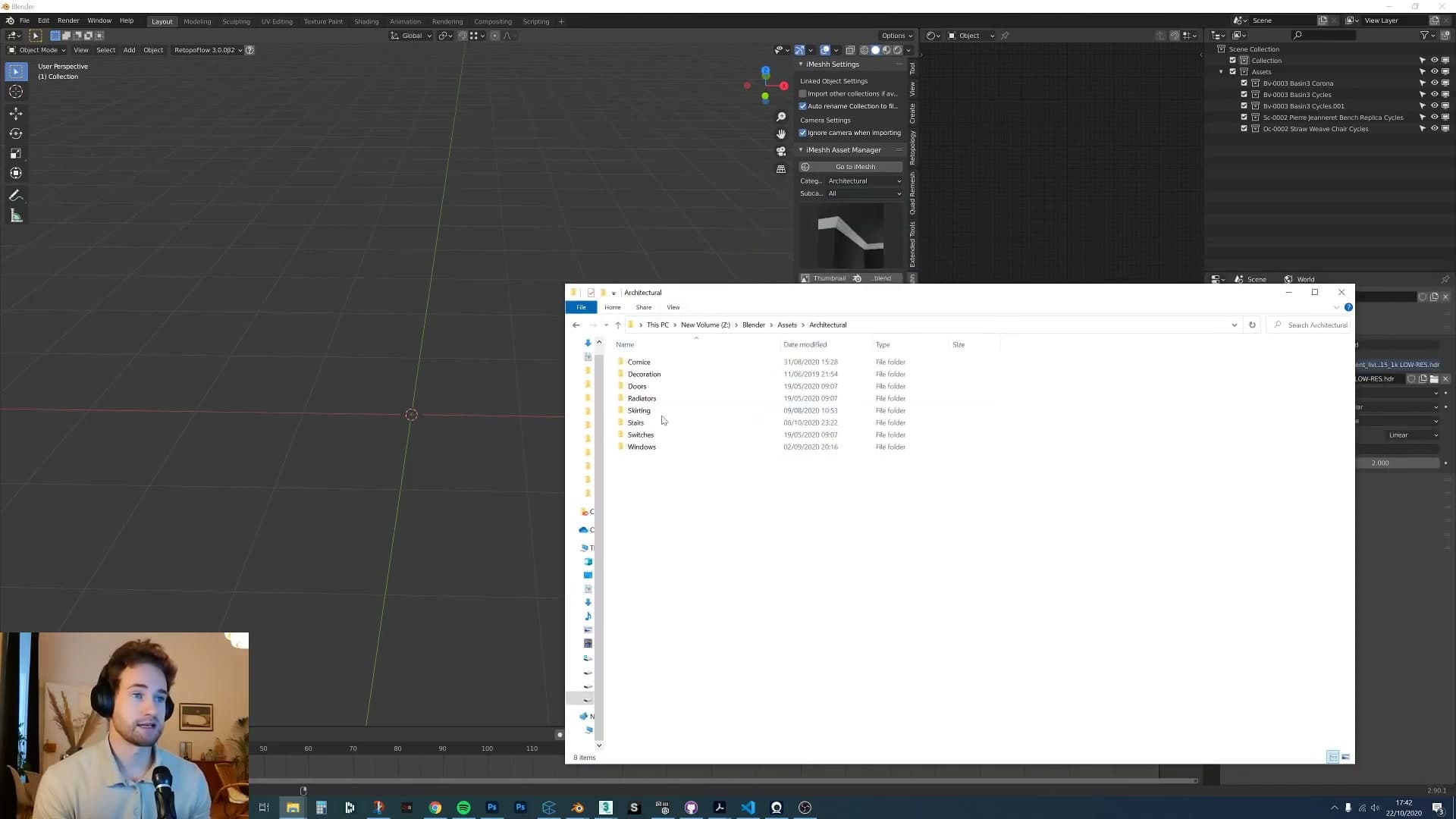
Task: Open Spotify from the taskbar
Action: (463, 808)
